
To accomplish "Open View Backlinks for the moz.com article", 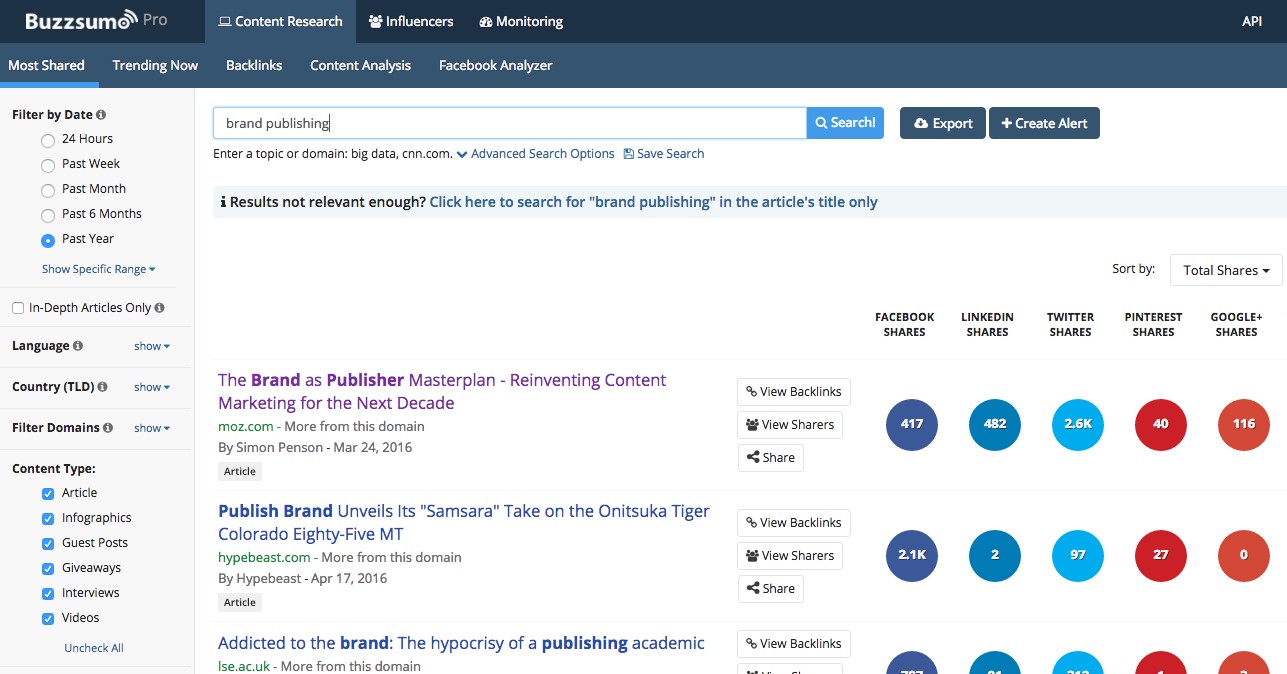I will 793,391.
